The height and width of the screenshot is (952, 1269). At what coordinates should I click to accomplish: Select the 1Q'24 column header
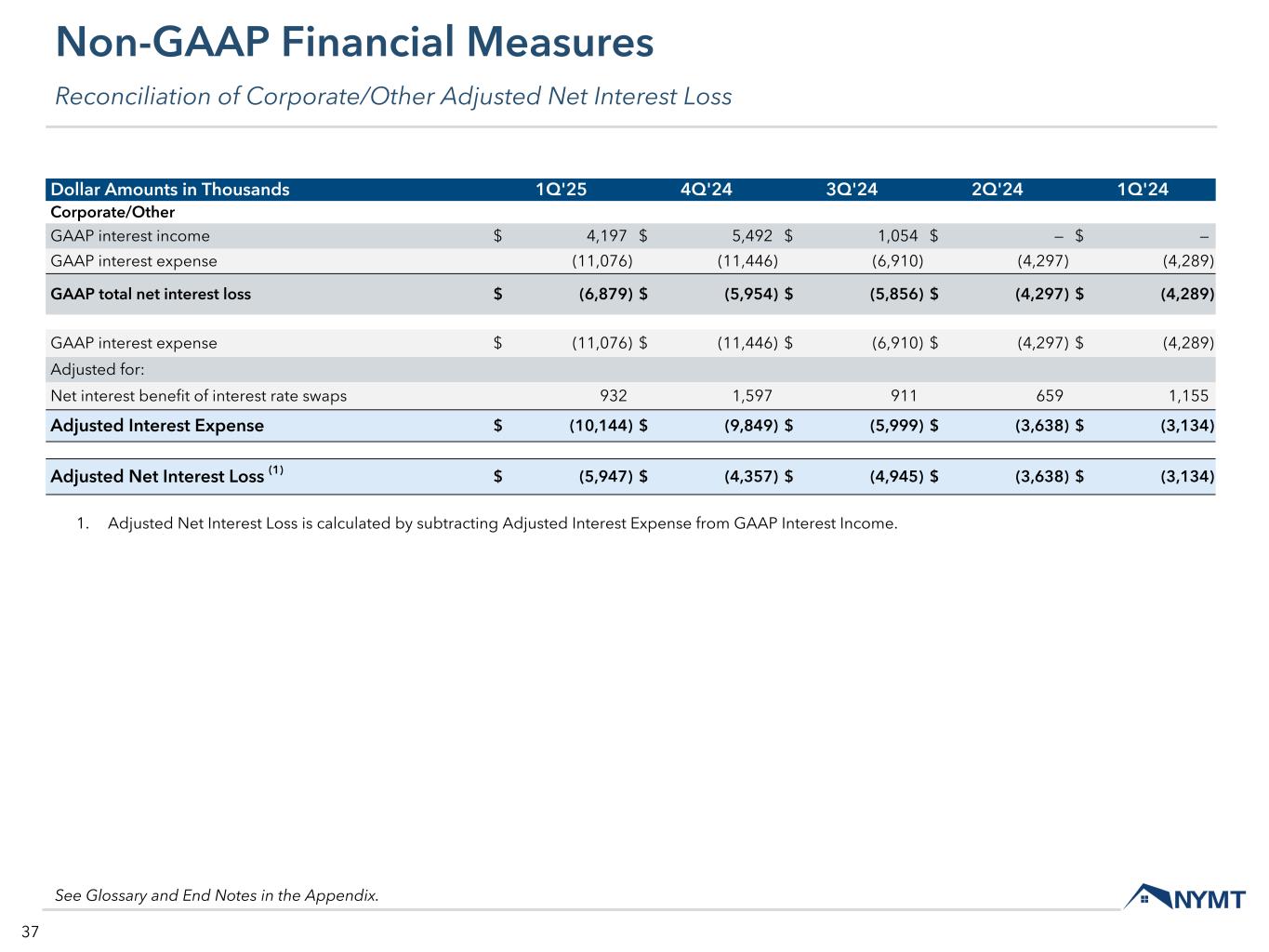(x=1143, y=190)
